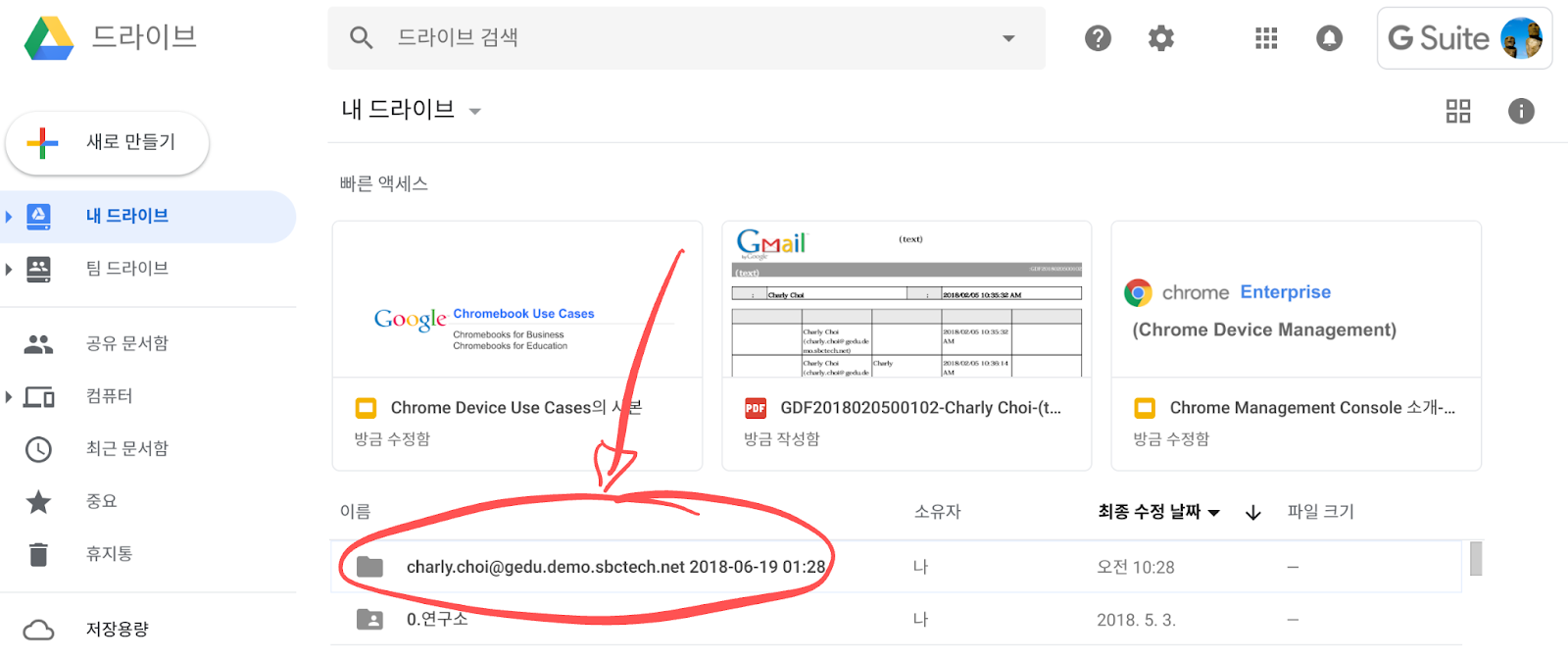Screen dimensions: 1568x660
Task: Expand 팀 드라이브 tree in sidebar
Action: [9, 269]
